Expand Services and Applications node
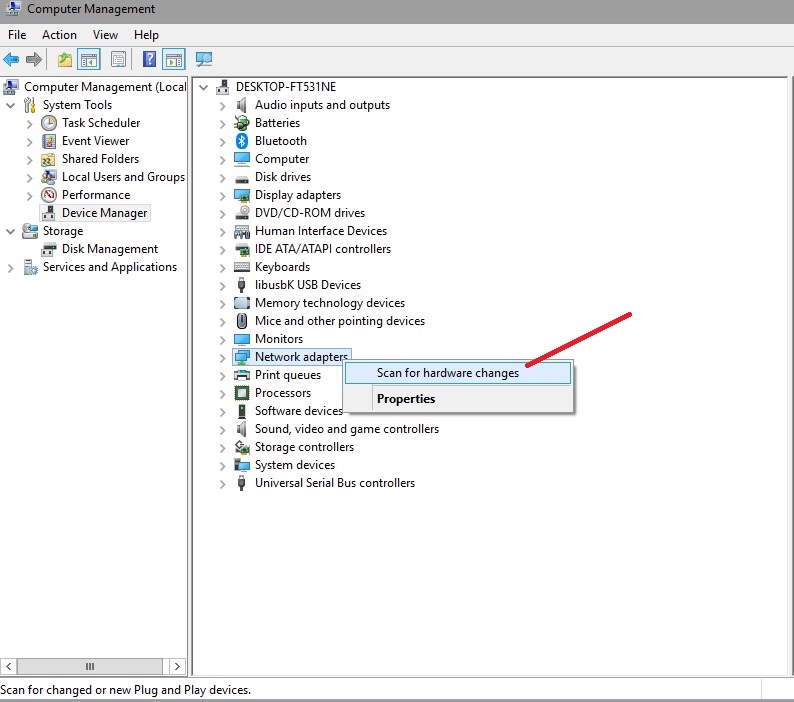Screen dimensions: 794x702 10,267
